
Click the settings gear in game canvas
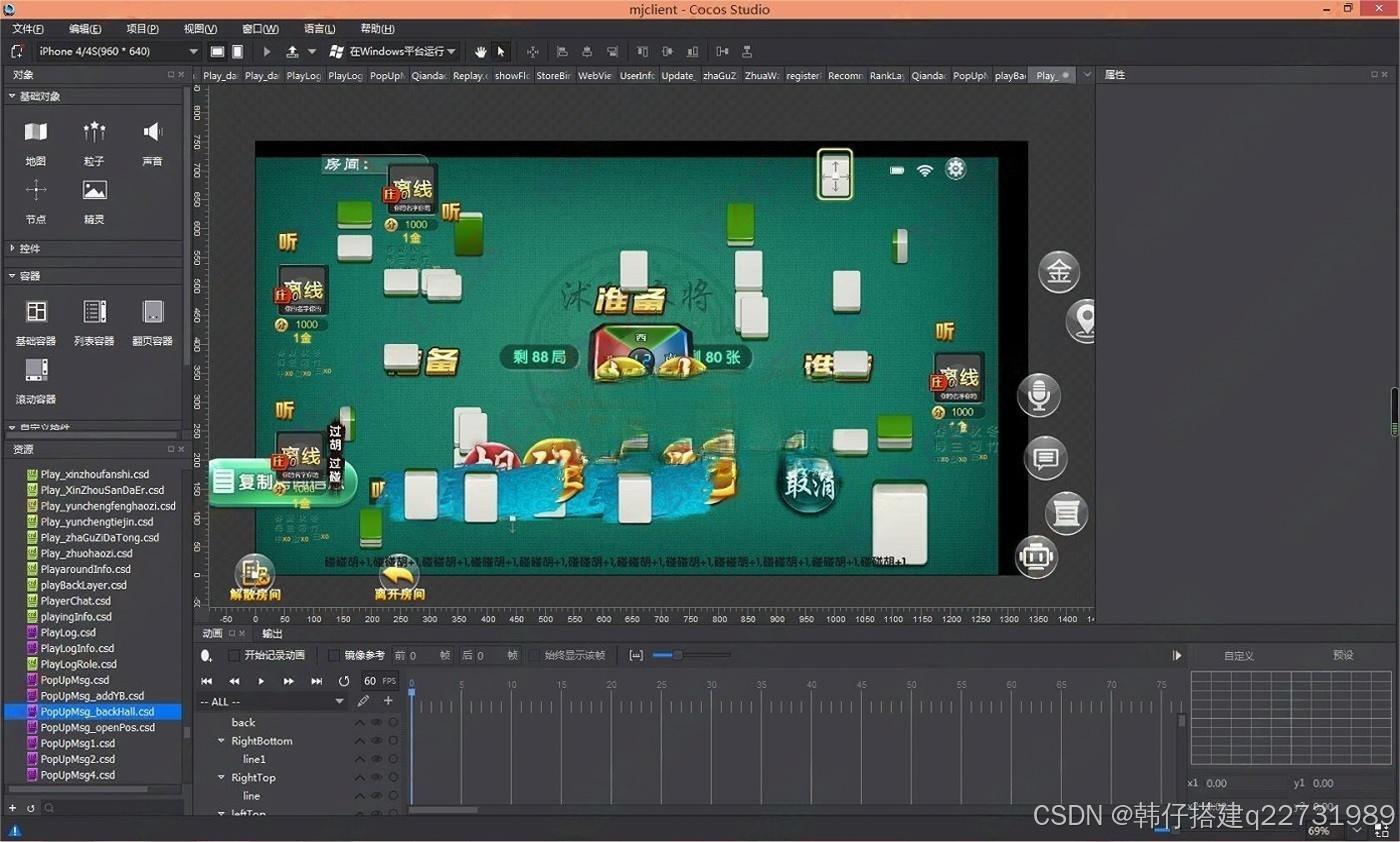[956, 169]
